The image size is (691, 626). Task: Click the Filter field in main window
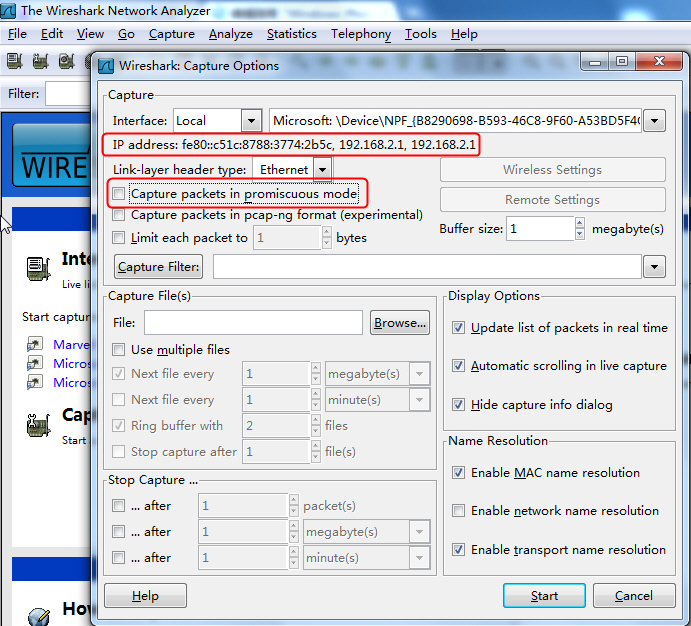coord(68,94)
